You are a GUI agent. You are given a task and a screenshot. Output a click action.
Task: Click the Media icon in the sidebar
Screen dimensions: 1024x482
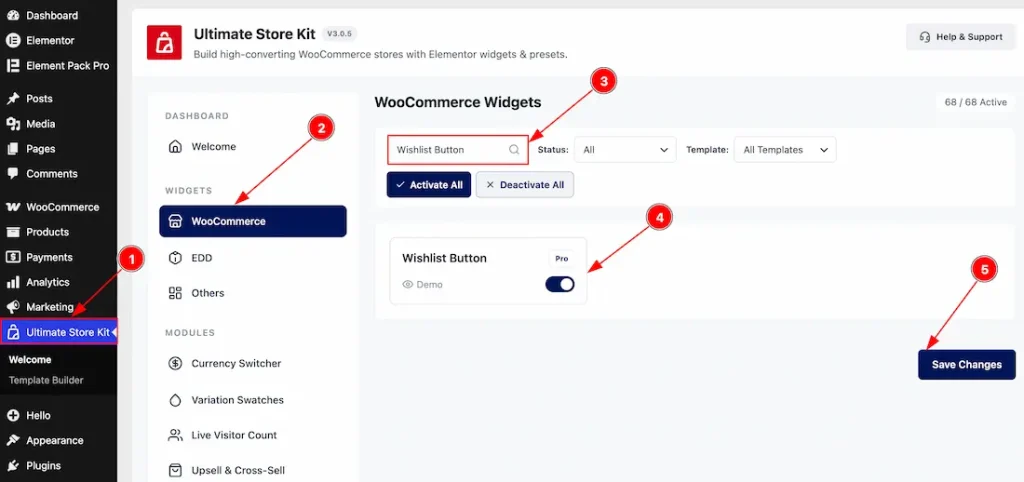click(x=12, y=124)
